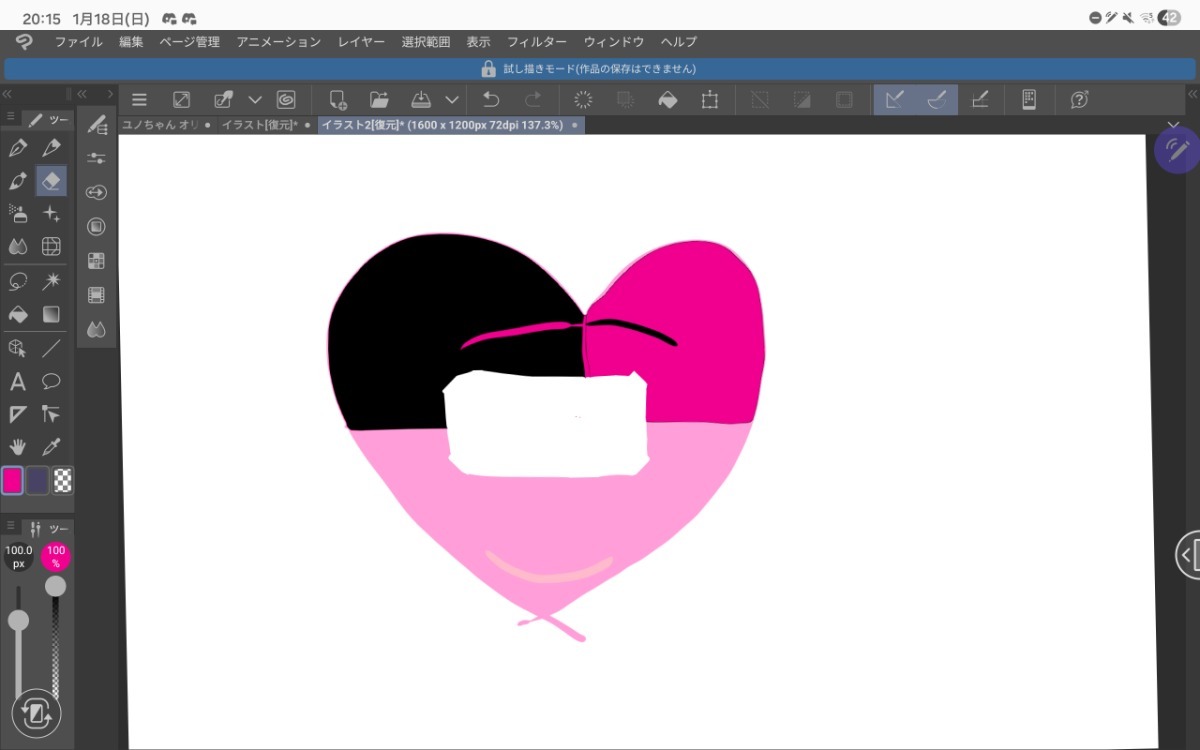This screenshot has height=750, width=1200.
Task: Open the command bar hamburger menu button
Action: click(x=140, y=100)
